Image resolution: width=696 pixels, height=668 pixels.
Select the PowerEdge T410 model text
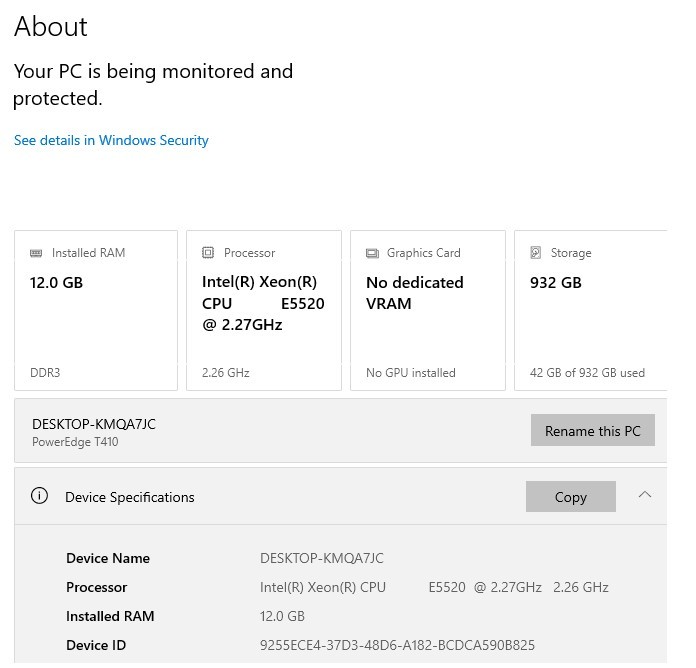pyautogui.click(x=75, y=442)
